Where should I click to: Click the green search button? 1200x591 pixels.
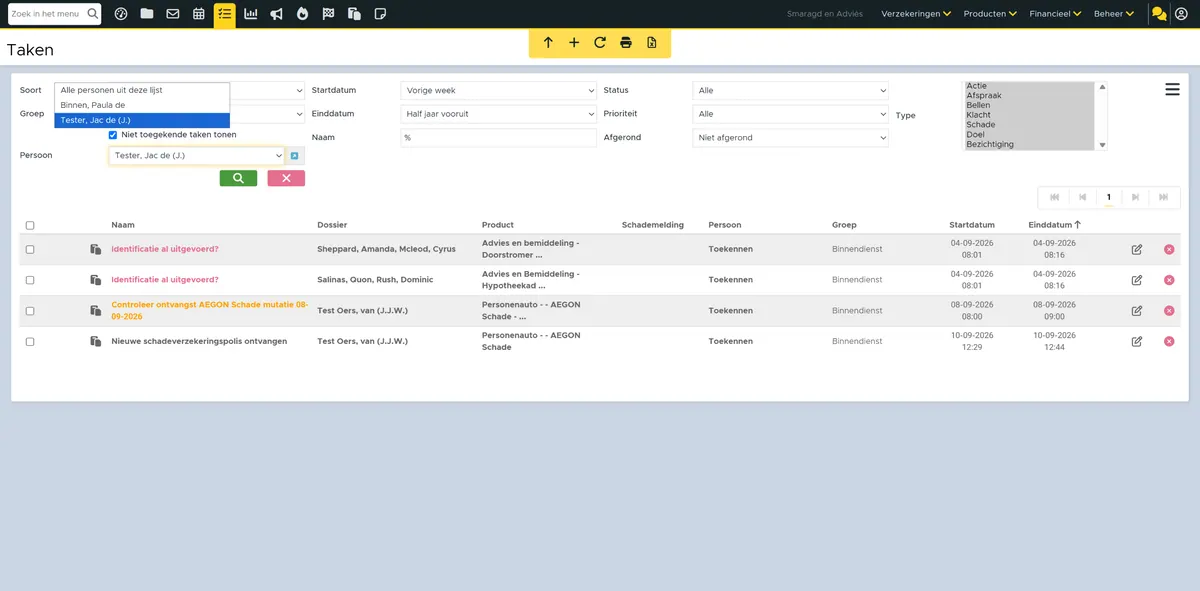(238, 178)
